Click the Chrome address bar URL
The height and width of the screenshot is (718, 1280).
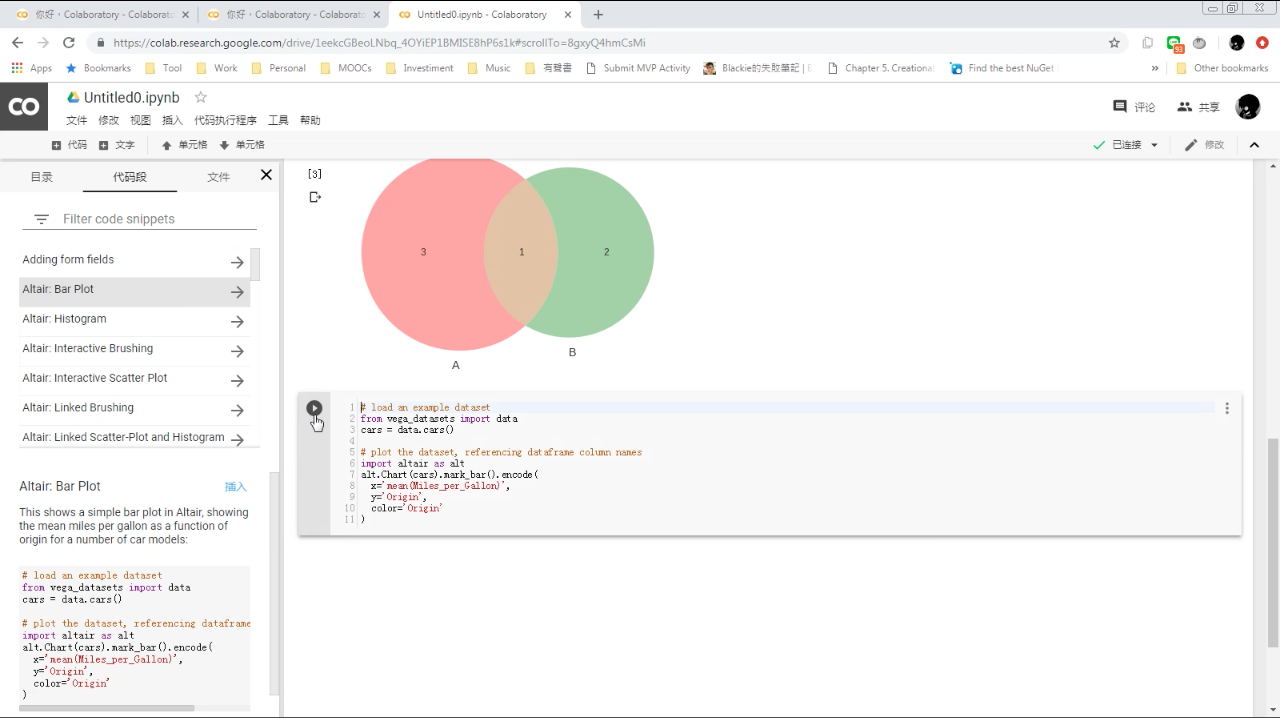[379, 43]
